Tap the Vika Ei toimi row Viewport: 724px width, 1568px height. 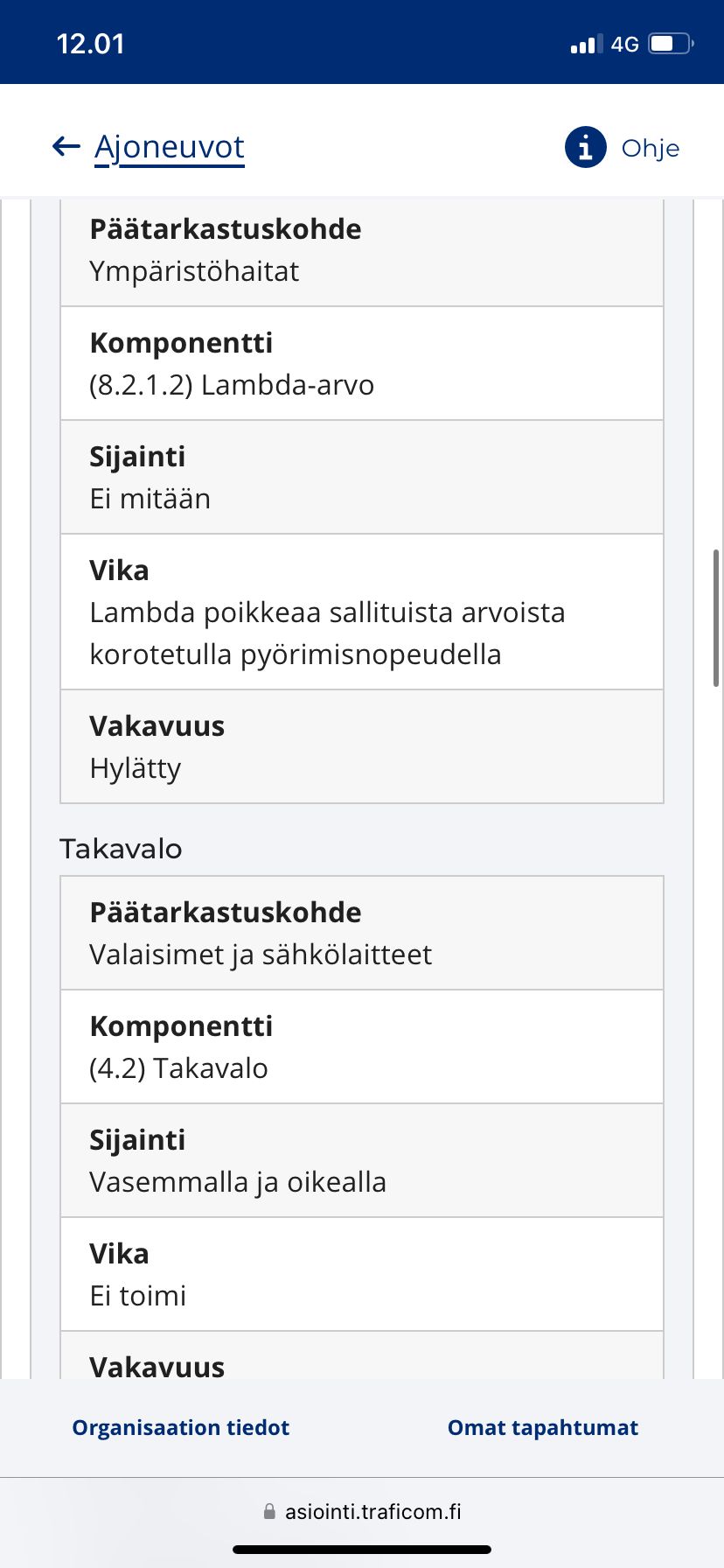(x=362, y=1274)
